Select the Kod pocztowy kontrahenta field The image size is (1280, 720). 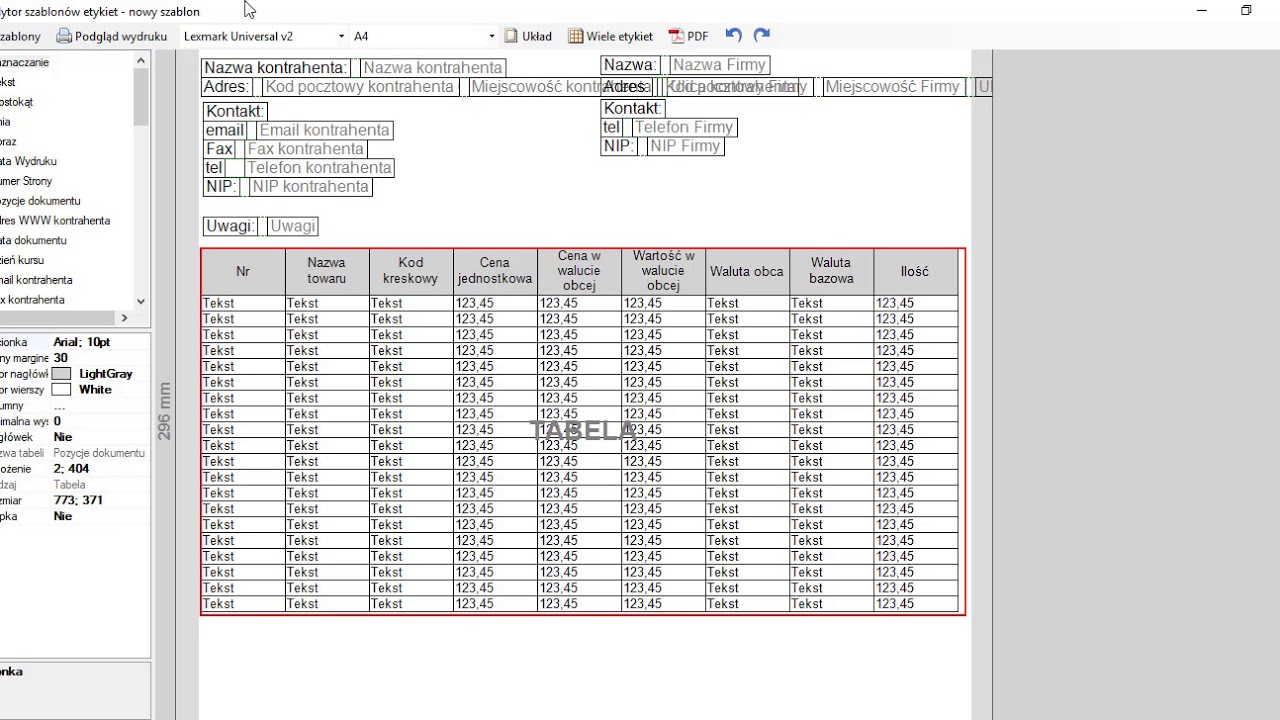[359, 87]
